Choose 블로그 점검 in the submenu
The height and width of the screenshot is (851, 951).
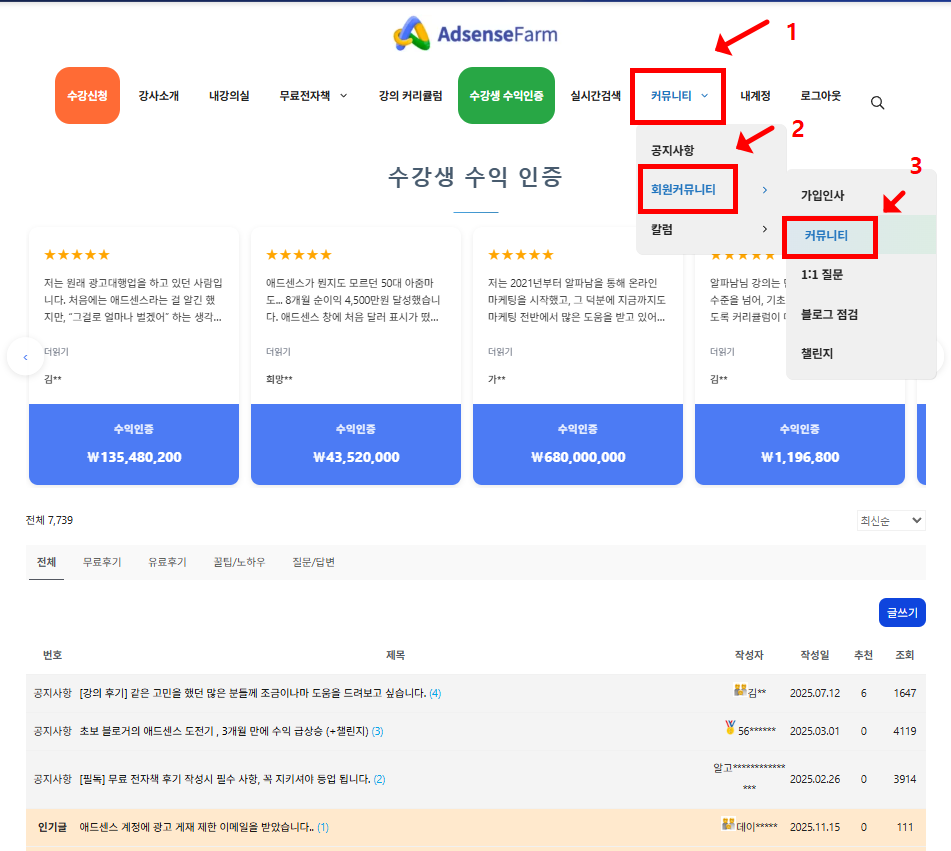(829, 314)
